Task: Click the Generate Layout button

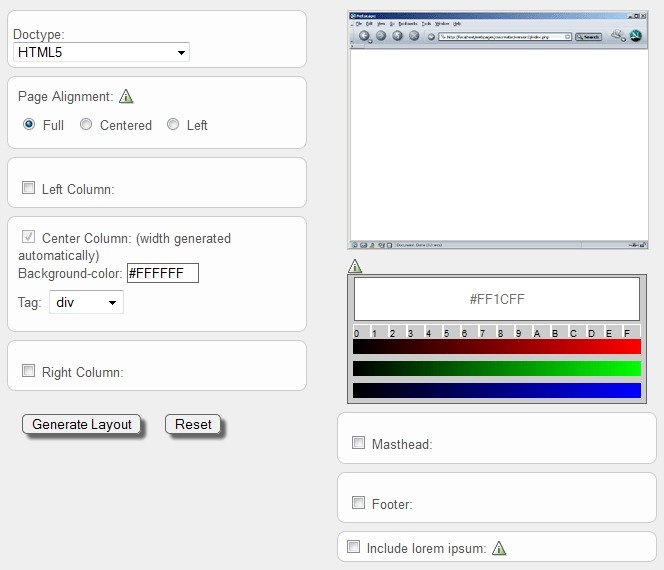Action: (x=81, y=424)
